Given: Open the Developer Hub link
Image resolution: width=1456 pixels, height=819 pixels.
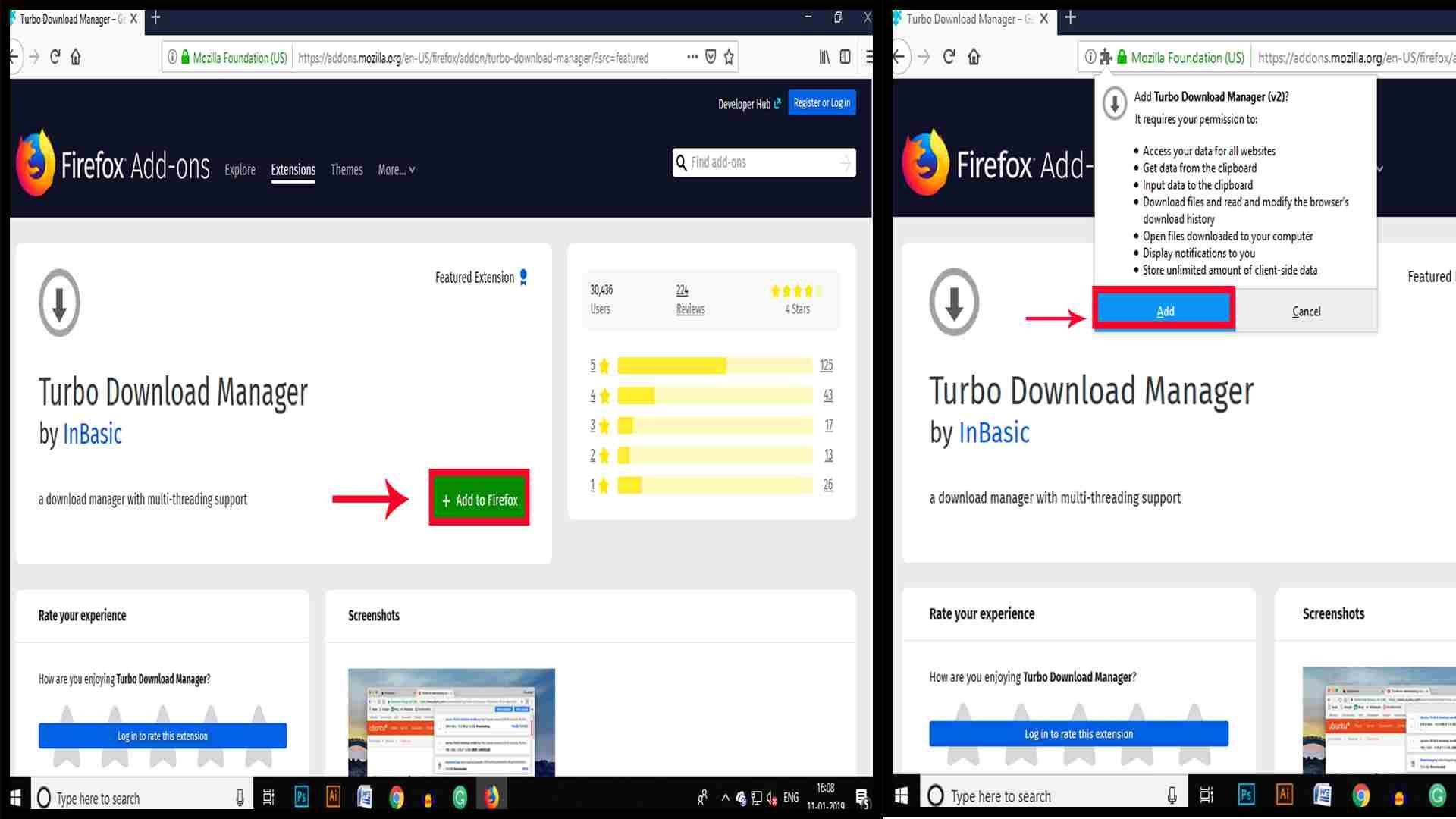Looking at the screenshot, I should point(749,104).
